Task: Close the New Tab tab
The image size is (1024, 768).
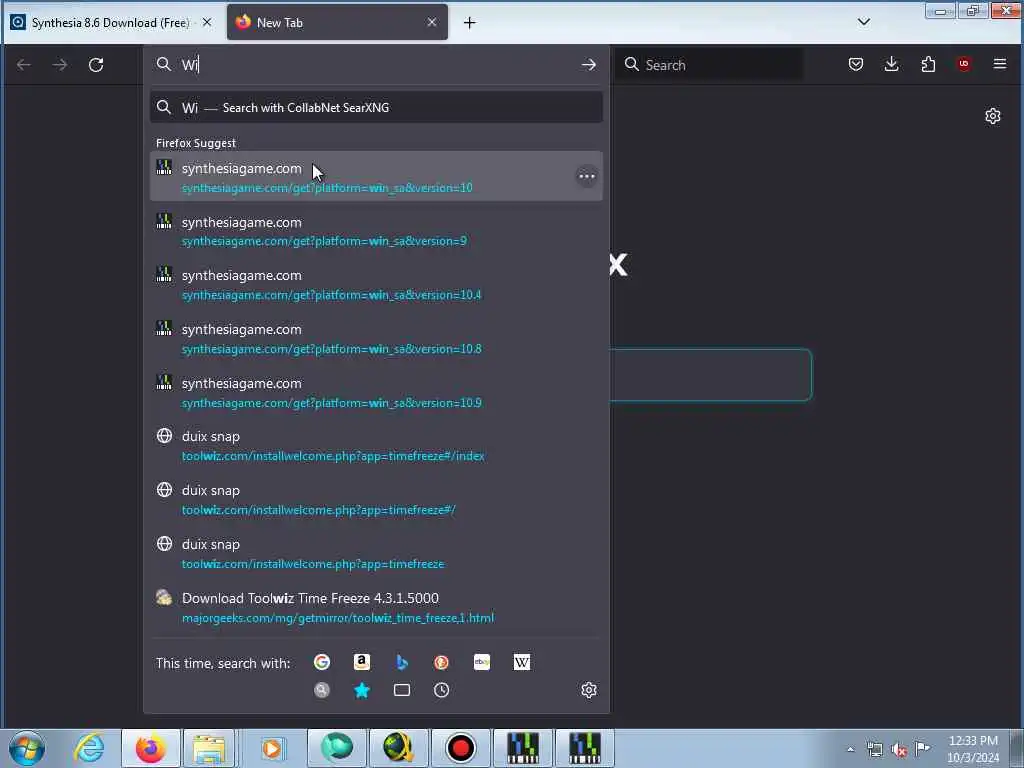Action: pyautogui.click(x=432, y=22)
